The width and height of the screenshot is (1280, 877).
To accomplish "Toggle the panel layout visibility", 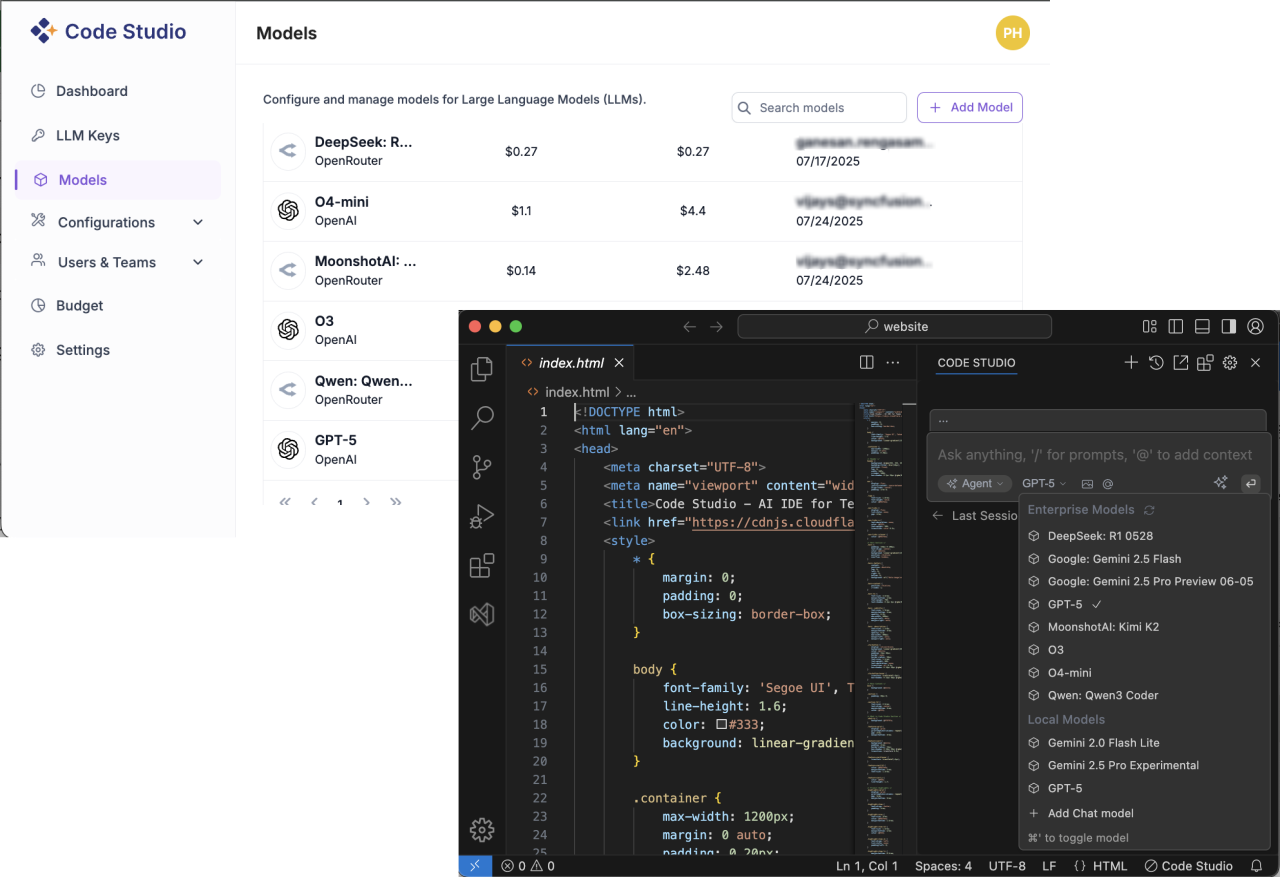I will click(x=1201, y=325).
